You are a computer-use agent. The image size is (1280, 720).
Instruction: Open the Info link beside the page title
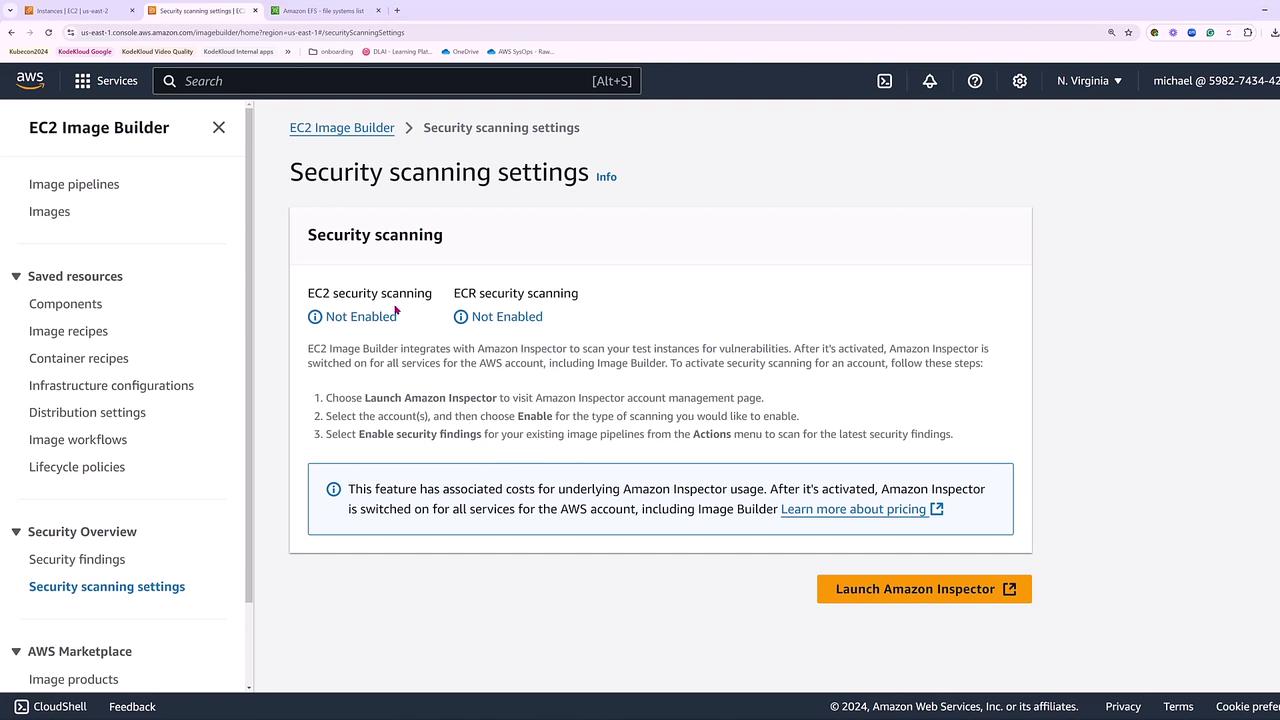coord(606,177)
